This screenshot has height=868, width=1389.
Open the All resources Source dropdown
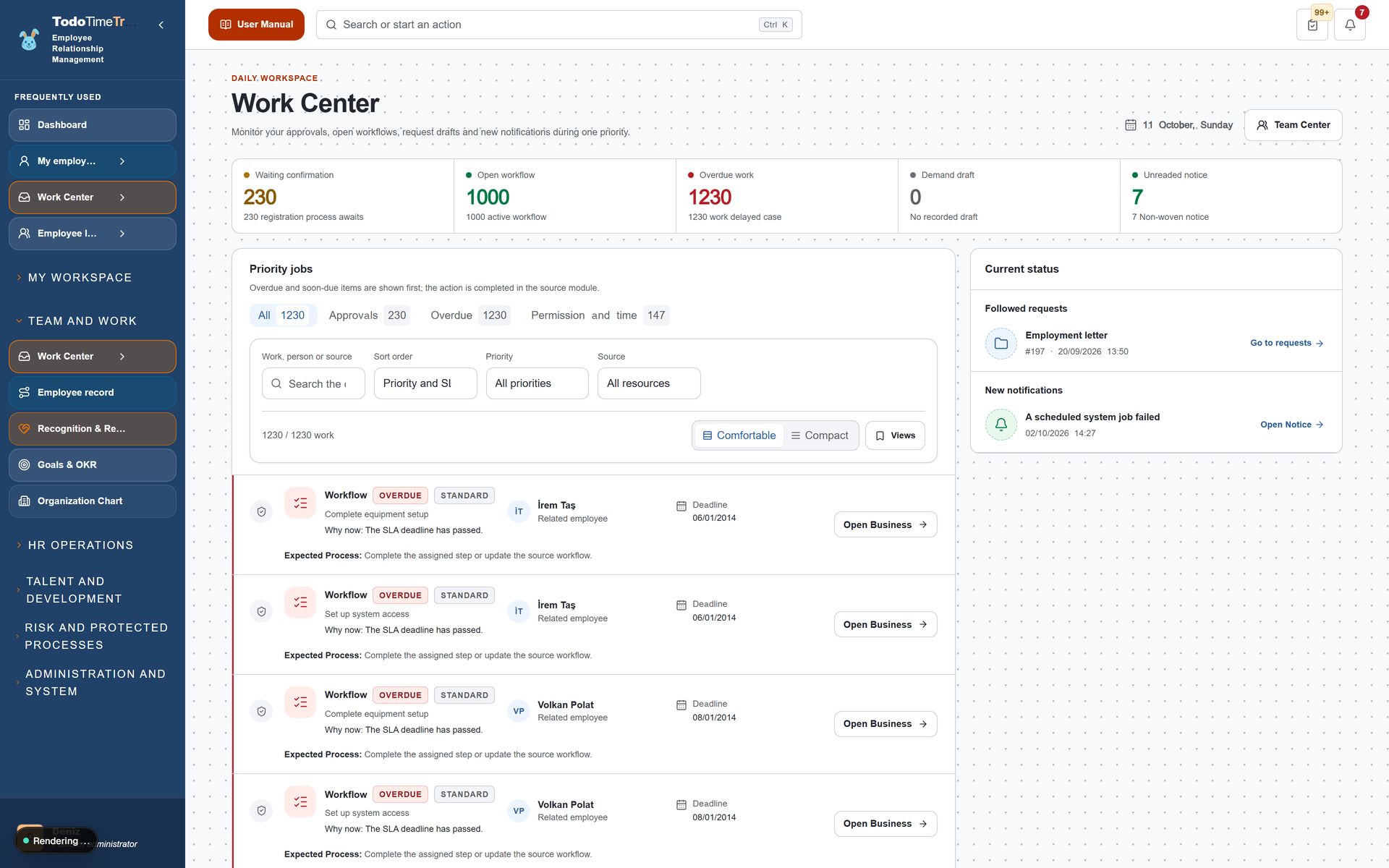649,383
